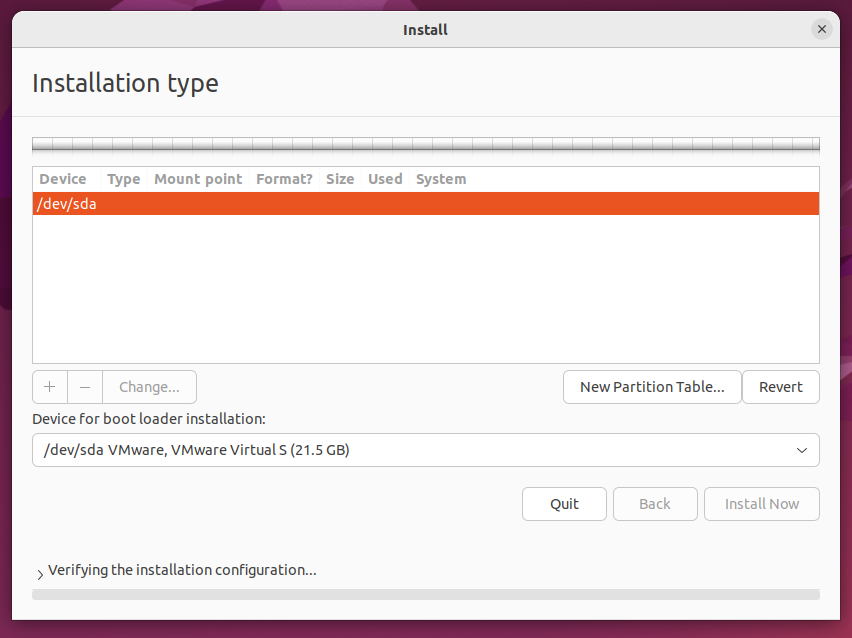Close the Install window
The height and width of the screenshot is (638, 852).
822,29
